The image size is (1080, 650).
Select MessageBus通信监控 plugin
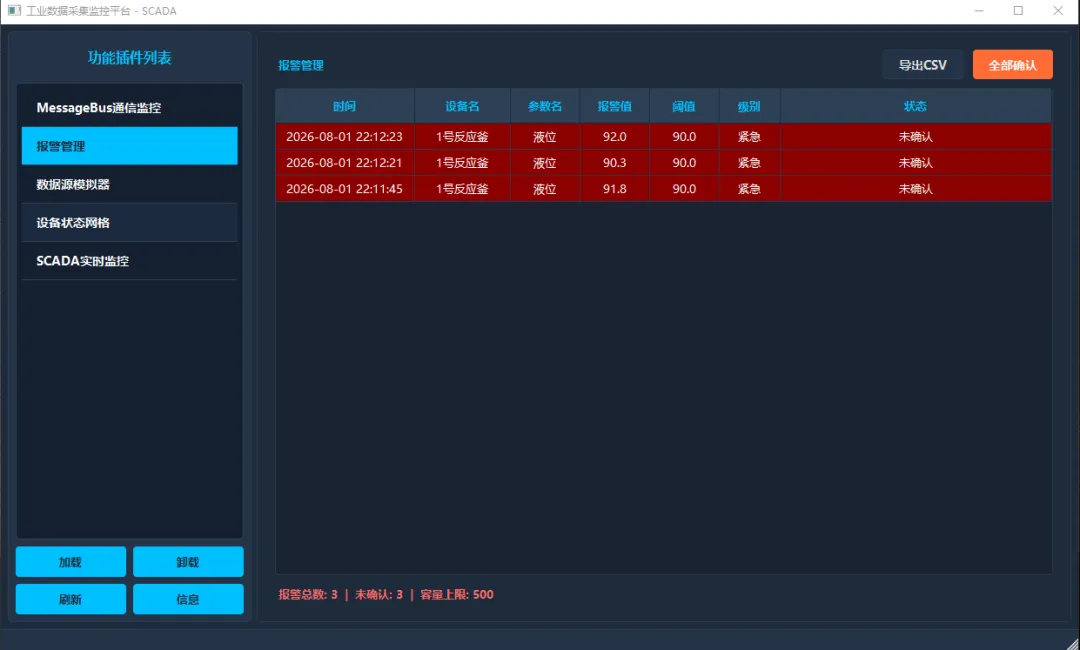129,107
